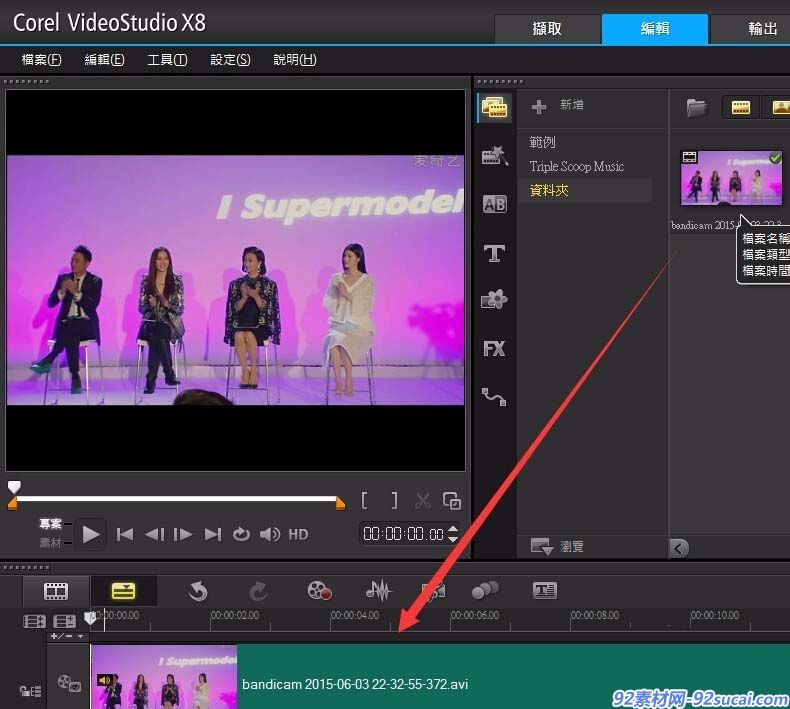
Task: Open the 設定(S) menu
Action: pos(230,60)
